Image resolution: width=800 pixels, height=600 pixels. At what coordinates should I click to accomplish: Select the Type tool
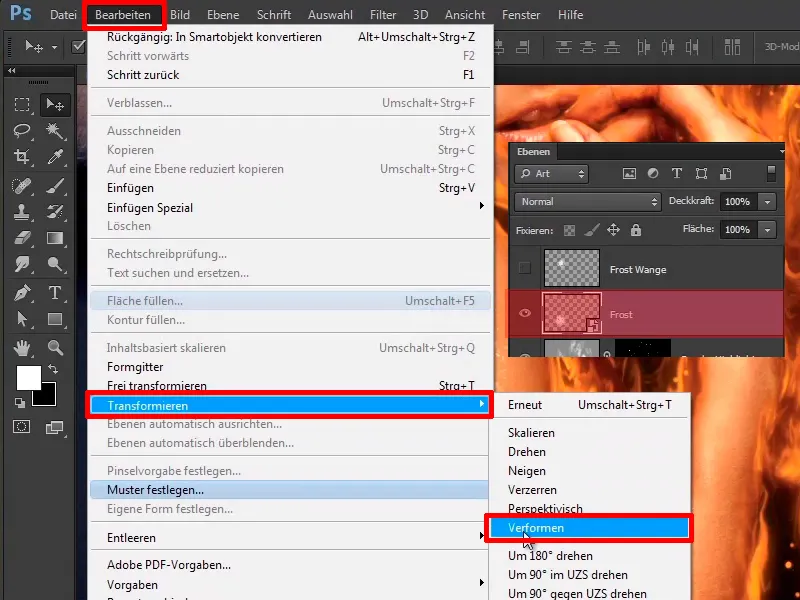tap(55, 293)
